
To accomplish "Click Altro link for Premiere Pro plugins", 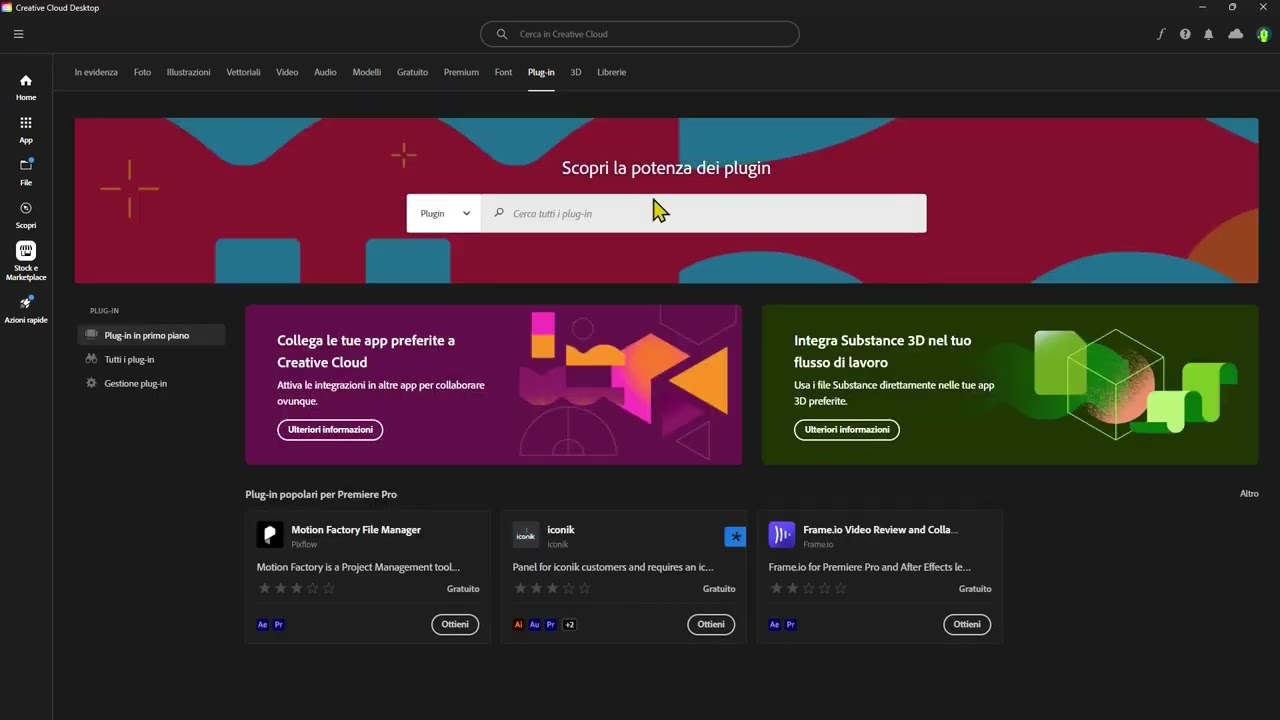I will [x=1249, y=494].
